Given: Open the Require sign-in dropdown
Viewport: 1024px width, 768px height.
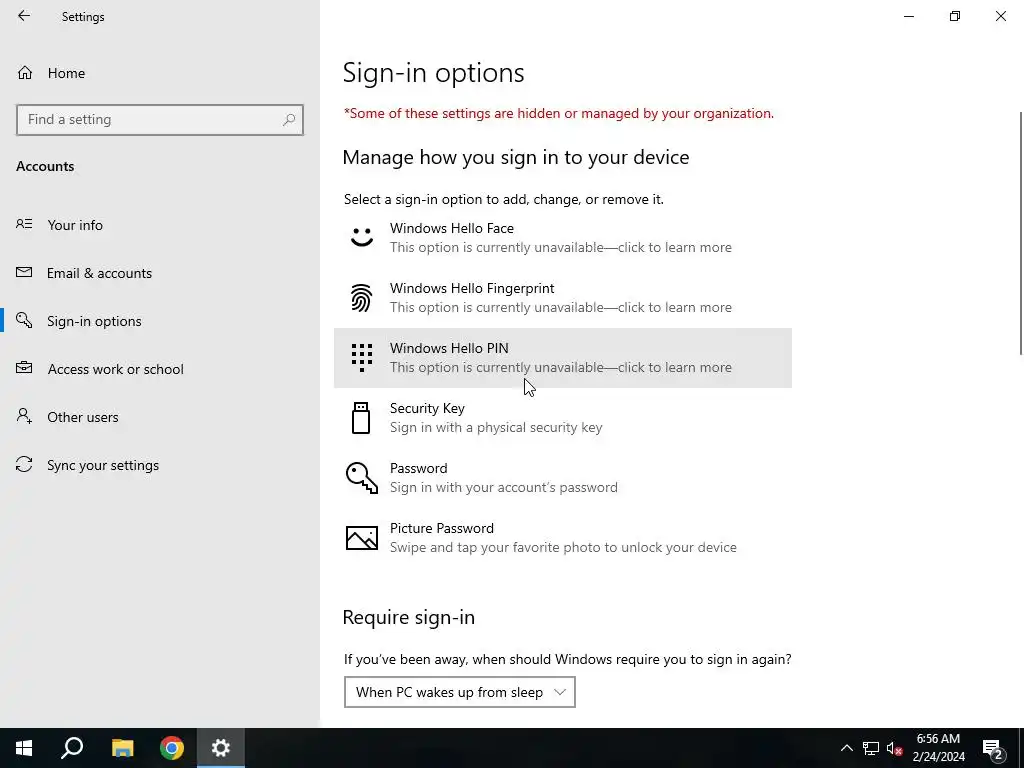Looking at the screenshot, I should pyautogui.click(x=460, y=692).
